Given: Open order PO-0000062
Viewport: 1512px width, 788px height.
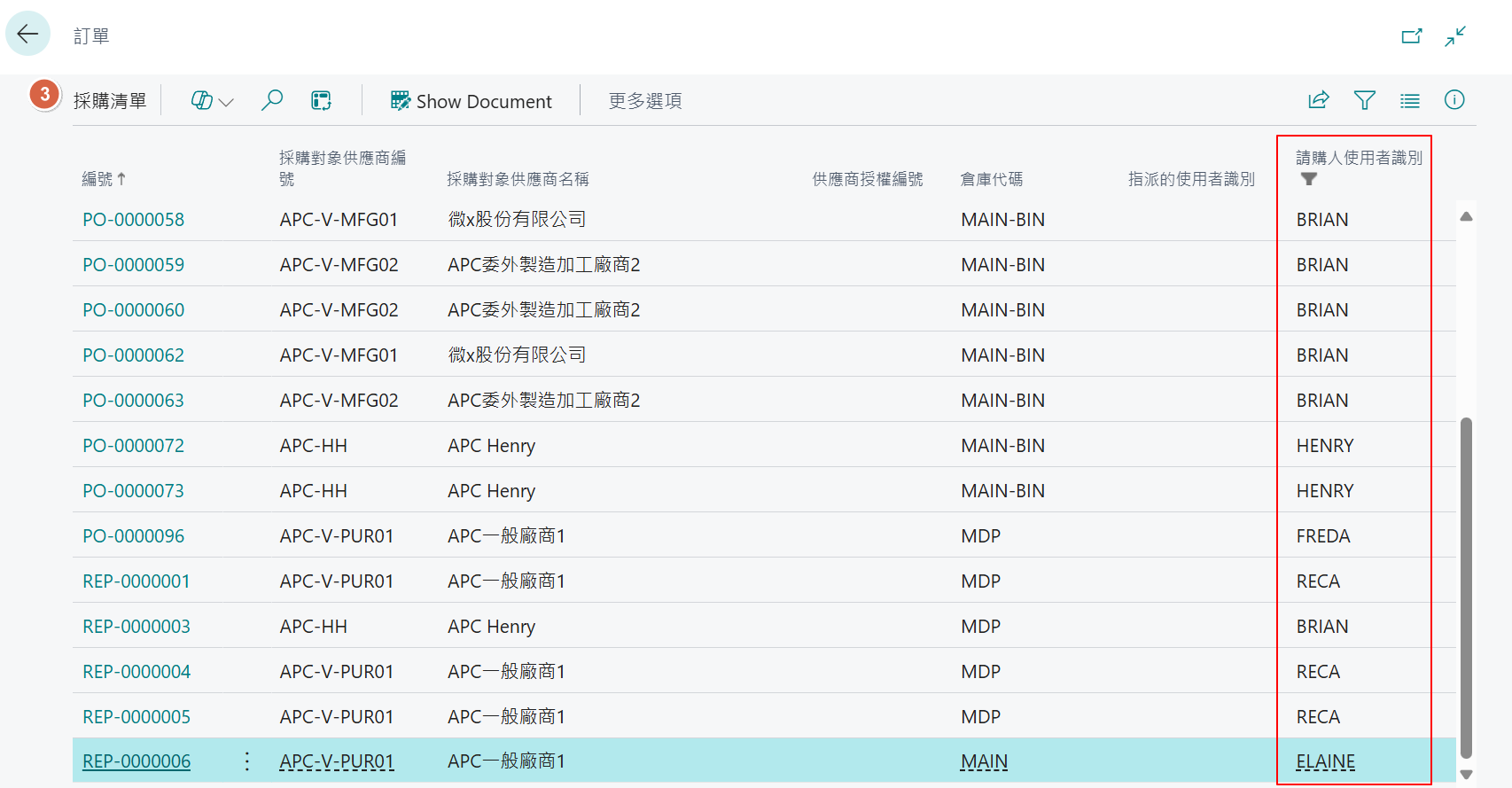Looking at the screenshot, I should coord(134,355).
